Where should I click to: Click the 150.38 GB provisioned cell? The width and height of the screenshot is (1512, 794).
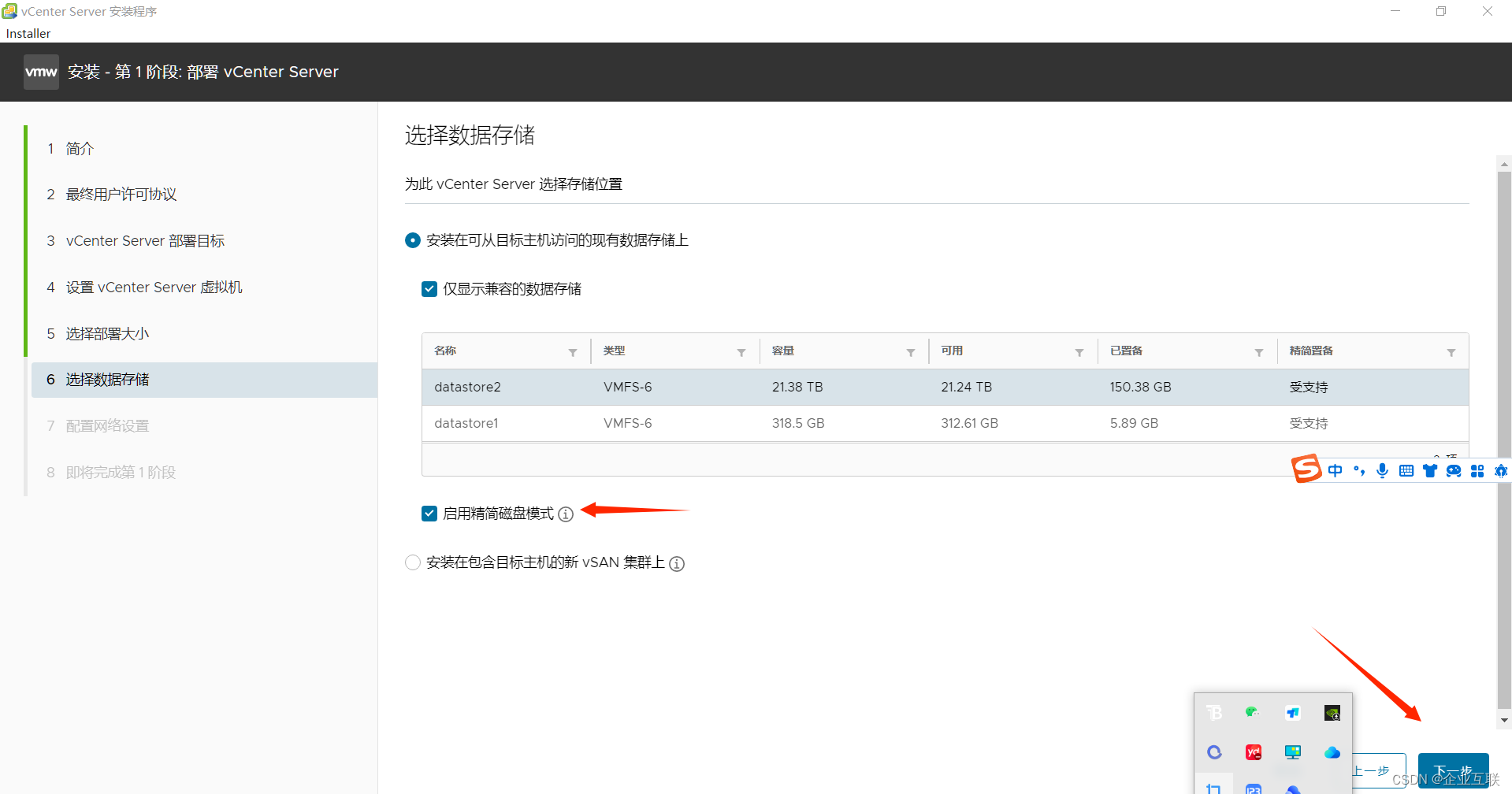pyautogui.click(x=1140, y=387)
